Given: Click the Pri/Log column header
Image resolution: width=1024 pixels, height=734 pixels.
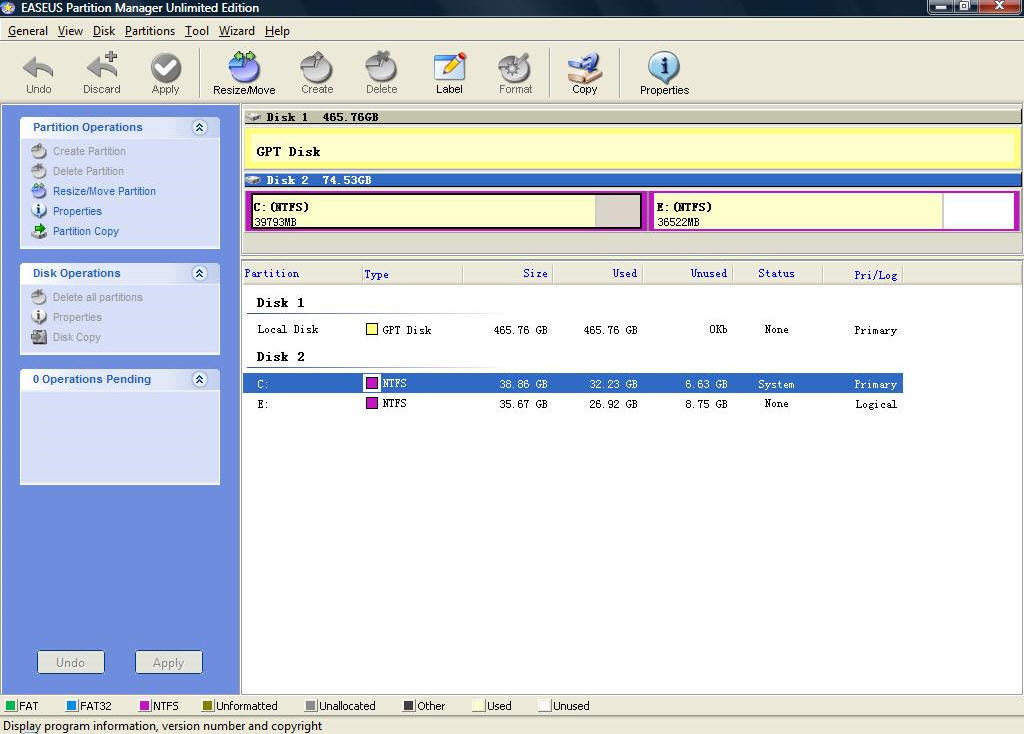Looking at the screenshot, I should (x=863, y=274).
